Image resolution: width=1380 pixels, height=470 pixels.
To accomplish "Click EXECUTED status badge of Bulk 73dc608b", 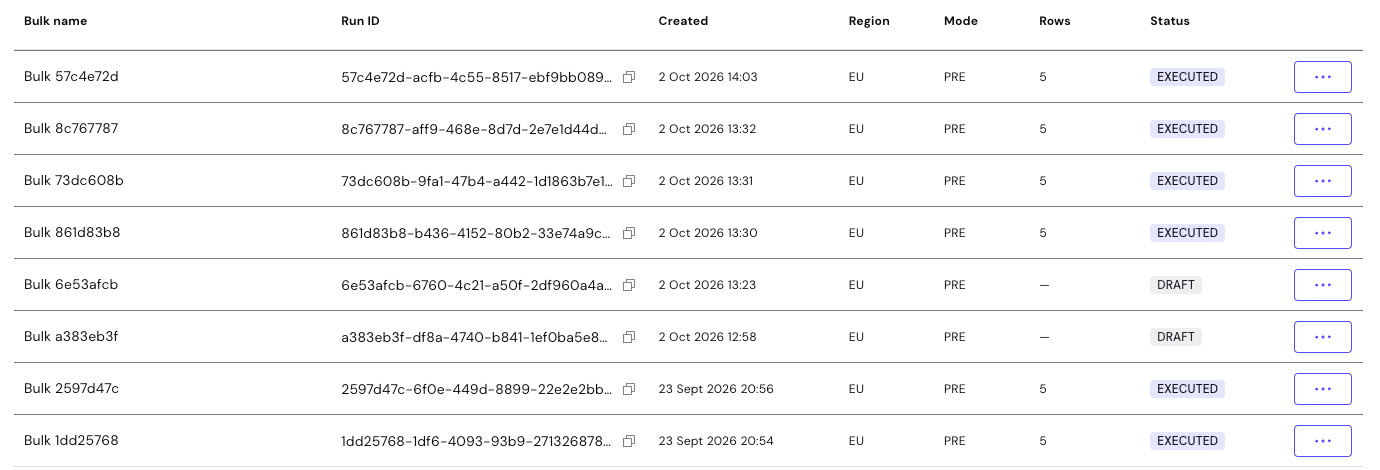I will pyautogui.click(x=1187, y=181).
